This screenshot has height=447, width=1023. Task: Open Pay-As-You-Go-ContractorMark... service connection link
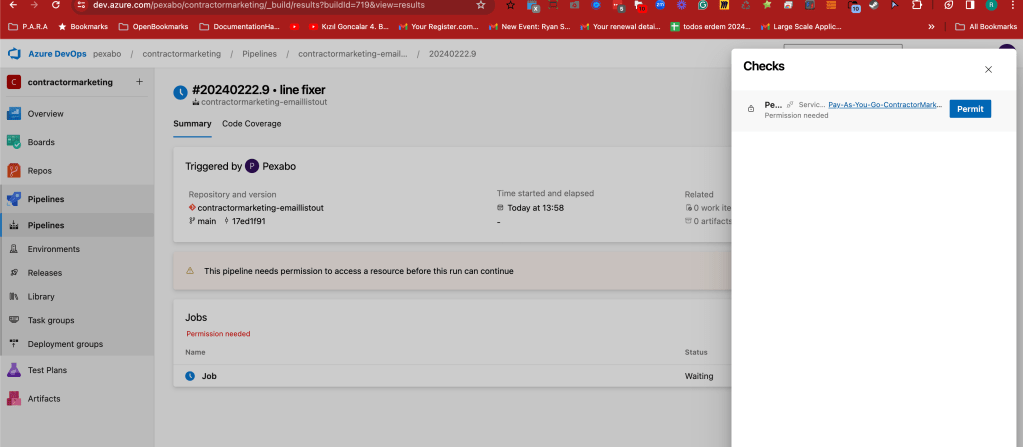tap(885, 104)
